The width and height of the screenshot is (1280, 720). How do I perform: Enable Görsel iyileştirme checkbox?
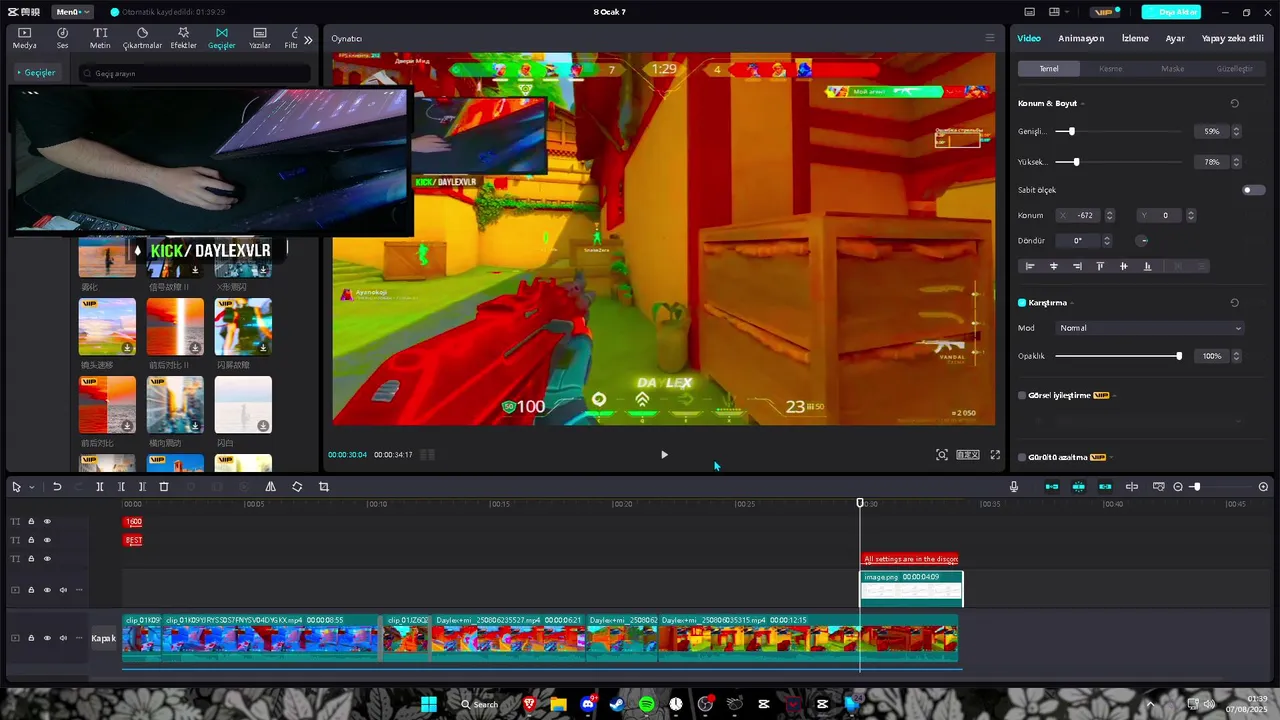coord(1022,396)
